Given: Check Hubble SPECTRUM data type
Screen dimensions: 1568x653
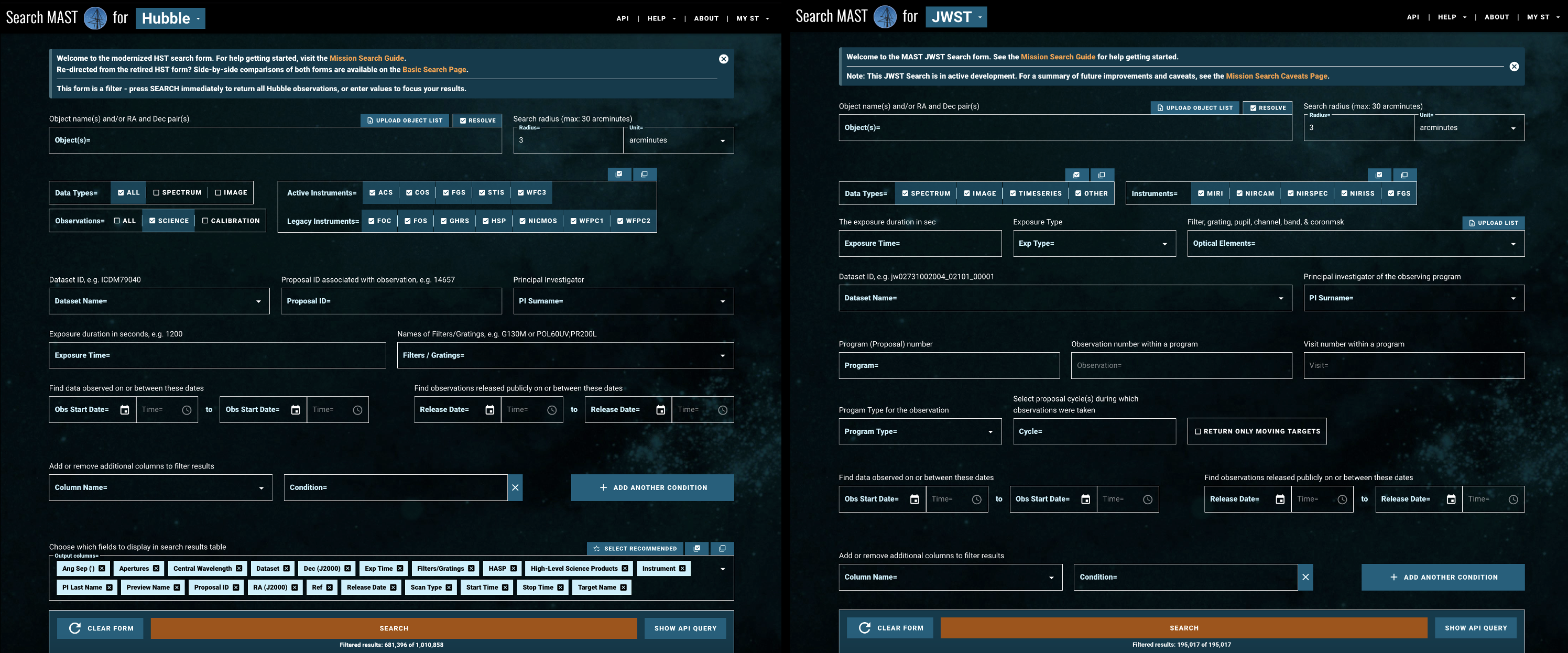Looking at the screenshot, I should (x=177, y=192).
